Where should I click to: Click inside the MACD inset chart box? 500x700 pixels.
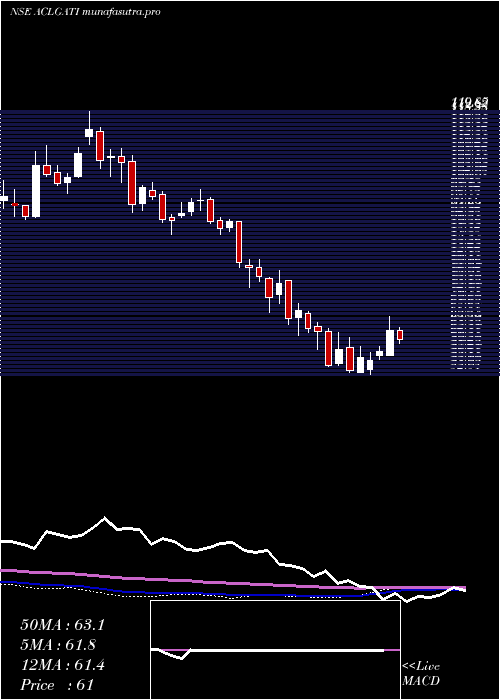[275, 650]
